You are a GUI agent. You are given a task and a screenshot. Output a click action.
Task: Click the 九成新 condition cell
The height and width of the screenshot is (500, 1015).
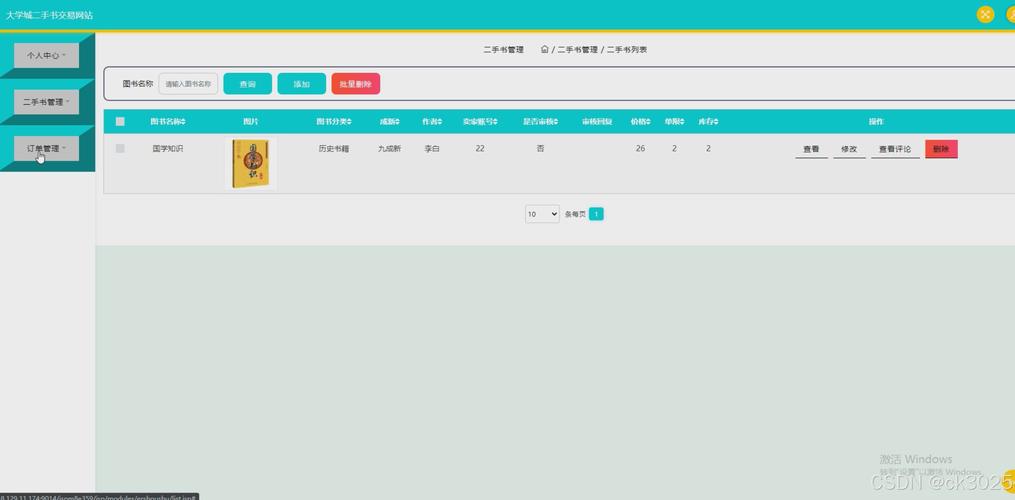click(x=389, y=148)
